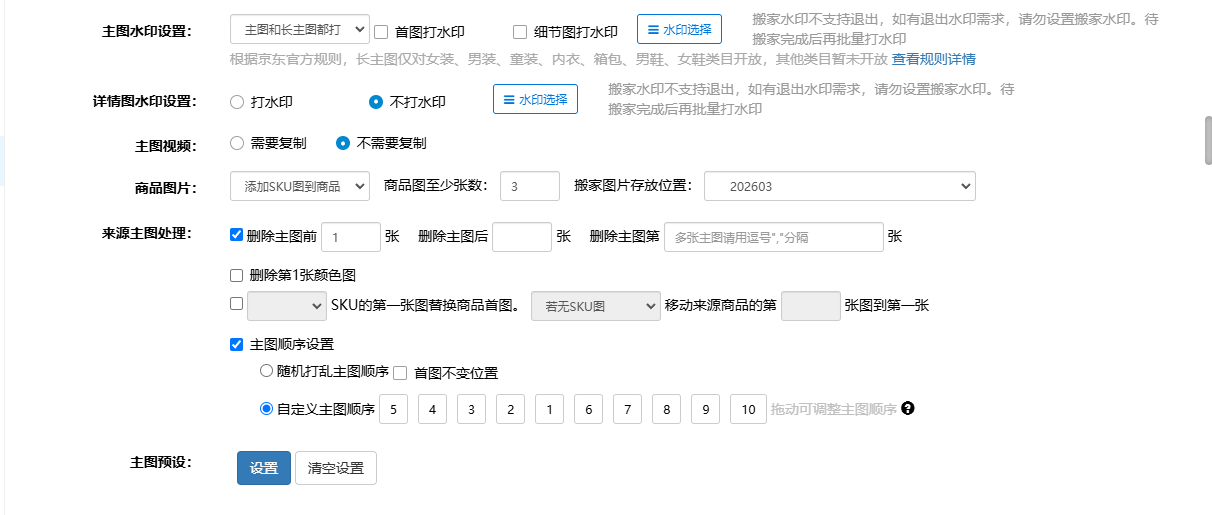Click the 清空设置 button
The image size is (1212, 515).
336,468
